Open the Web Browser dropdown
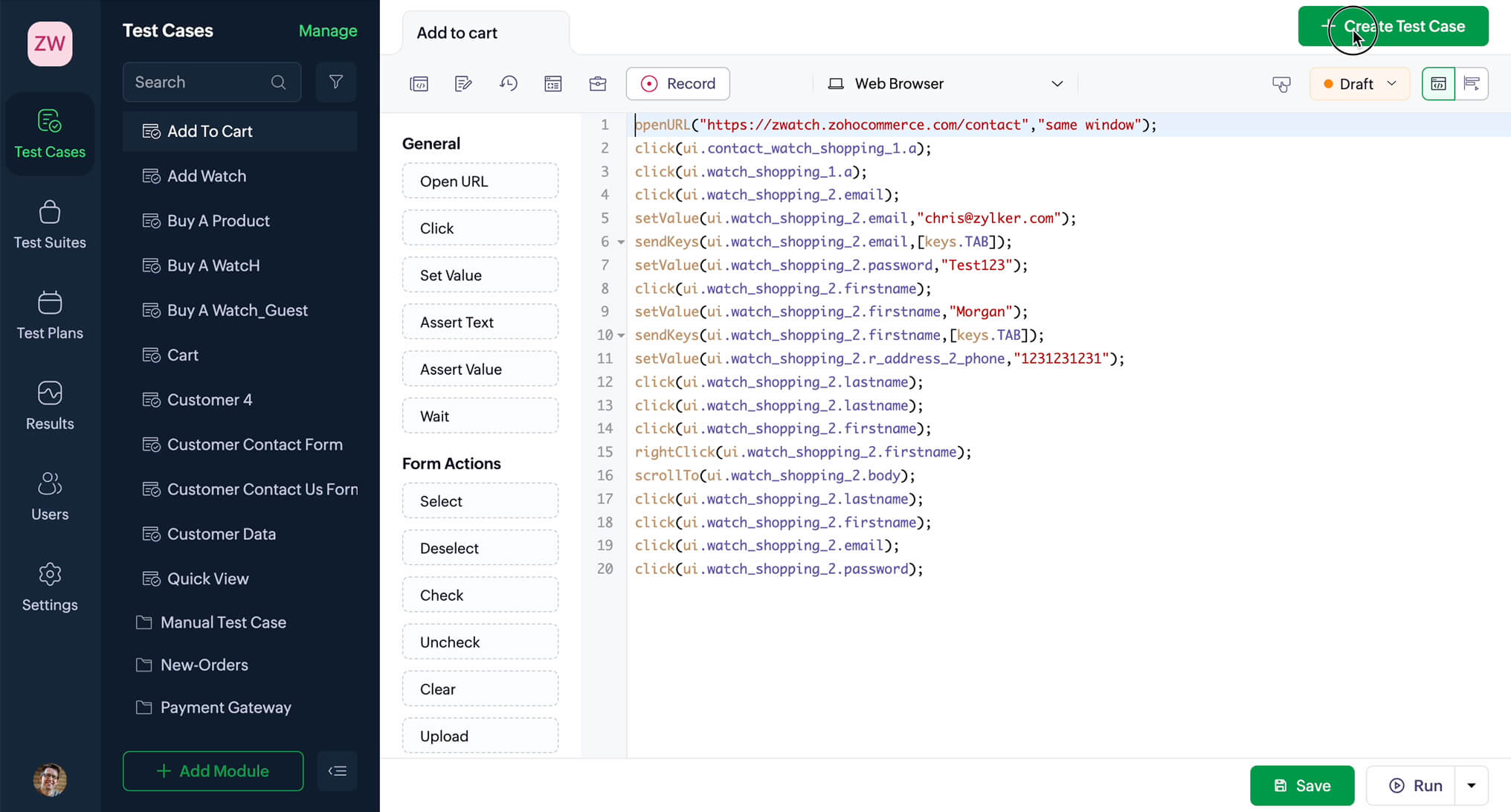The height and width of the screenshot is (812, 1511). pyautogui.click(x=944, y=83)
